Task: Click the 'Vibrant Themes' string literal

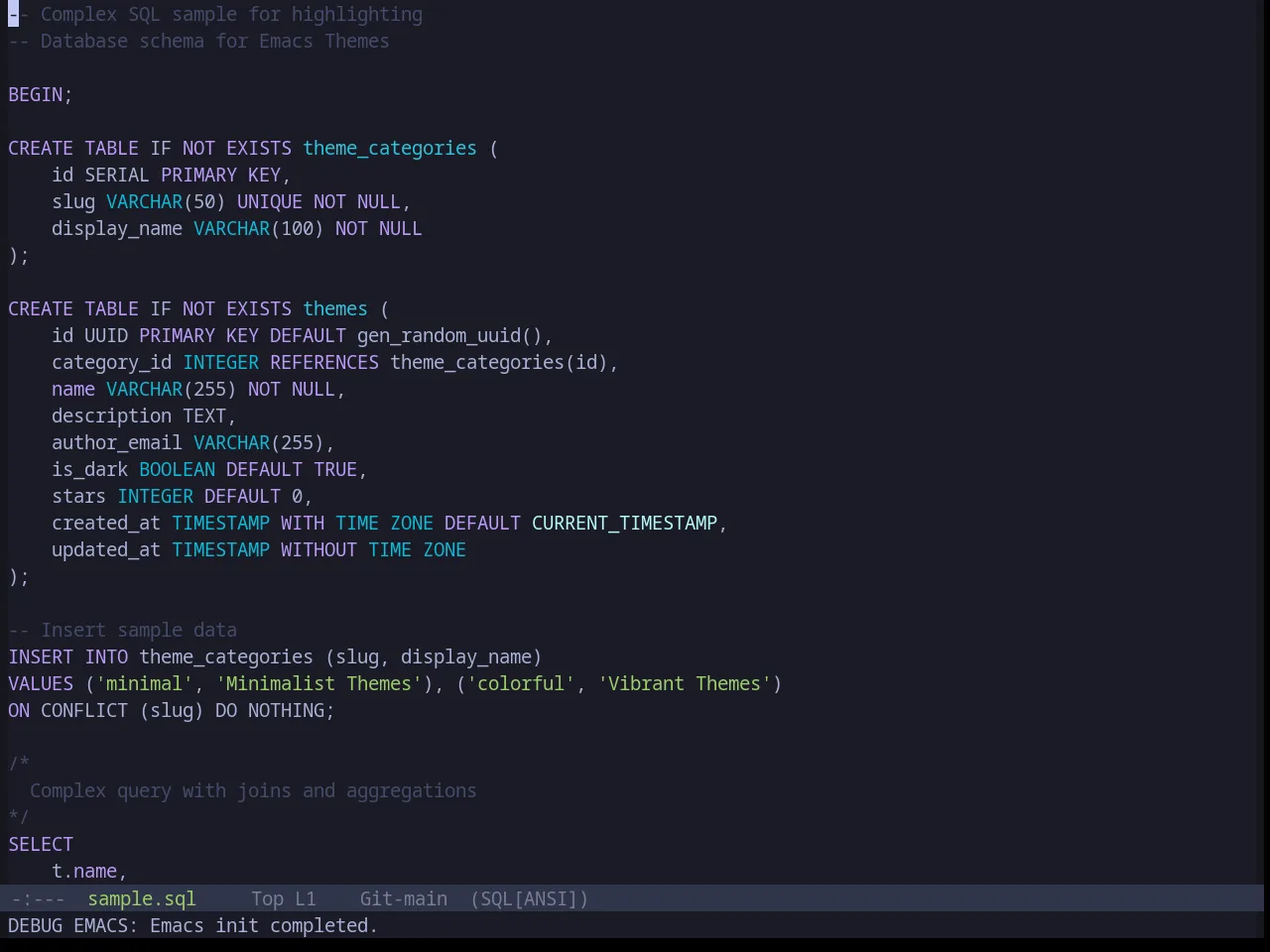Action: [x=685, y=683]
